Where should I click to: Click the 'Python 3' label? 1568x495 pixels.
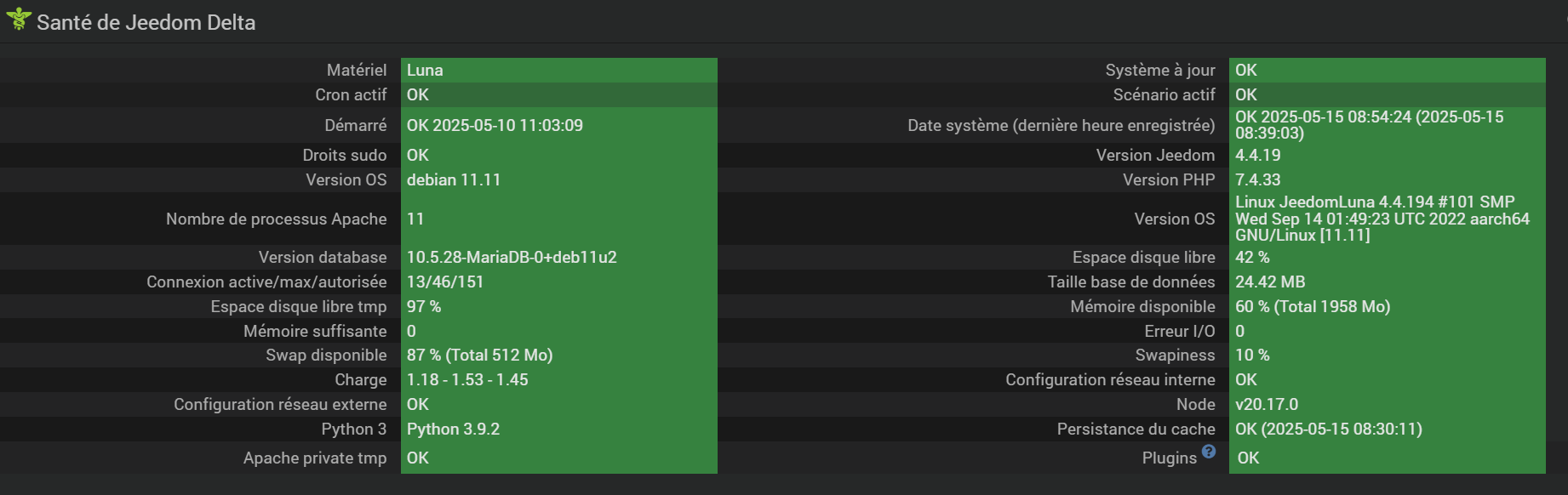(x=354, y=429)
